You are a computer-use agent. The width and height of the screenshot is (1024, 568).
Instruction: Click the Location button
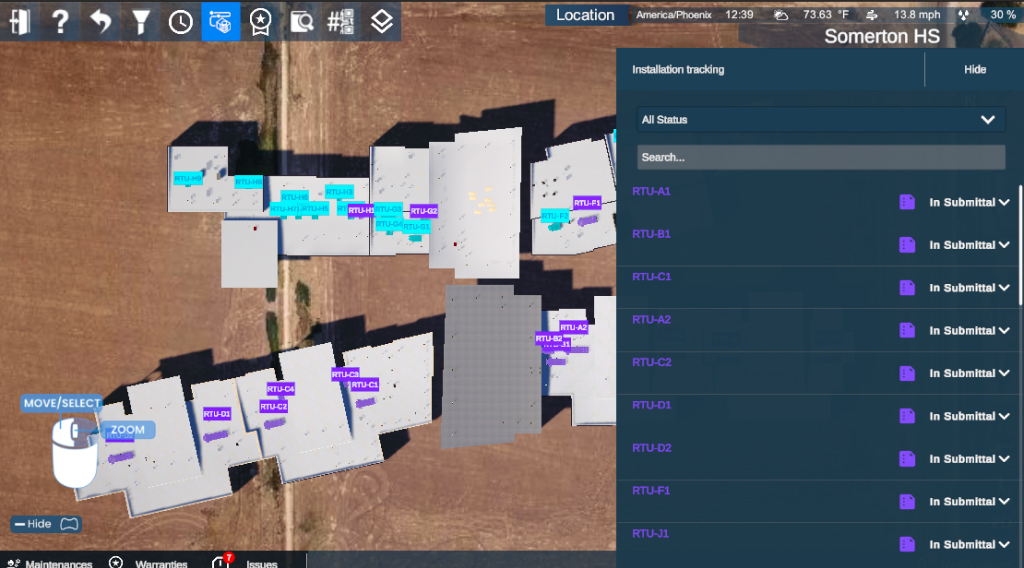pos(585,15)
